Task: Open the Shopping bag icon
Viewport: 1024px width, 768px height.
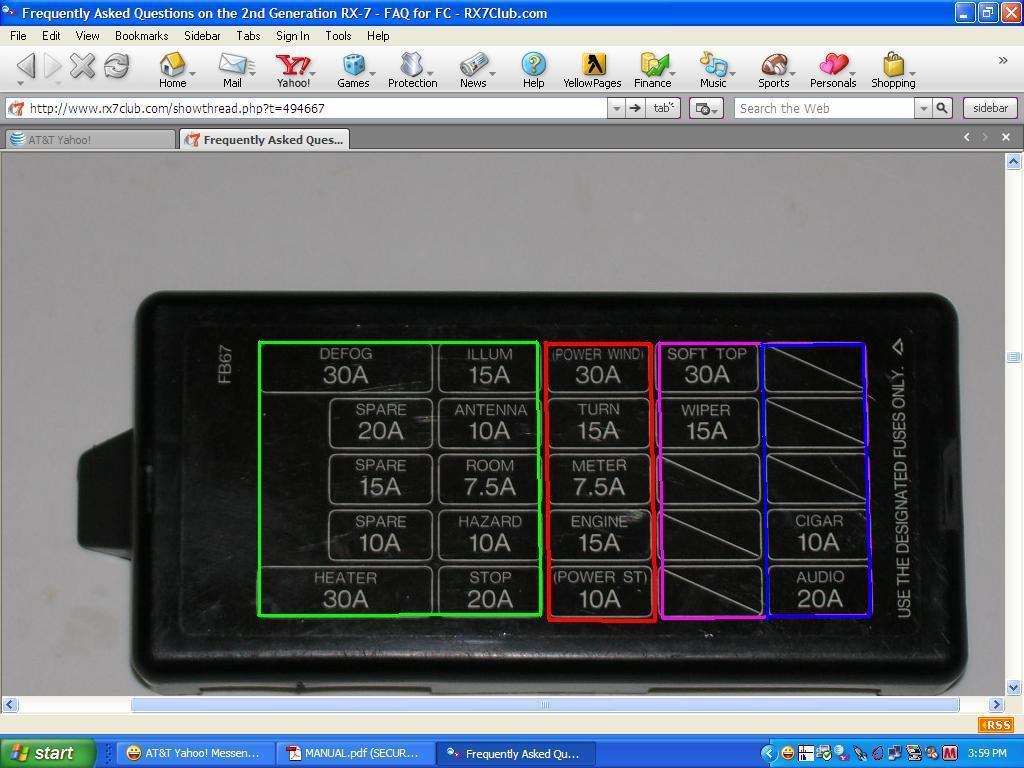Action: point(893,65)
